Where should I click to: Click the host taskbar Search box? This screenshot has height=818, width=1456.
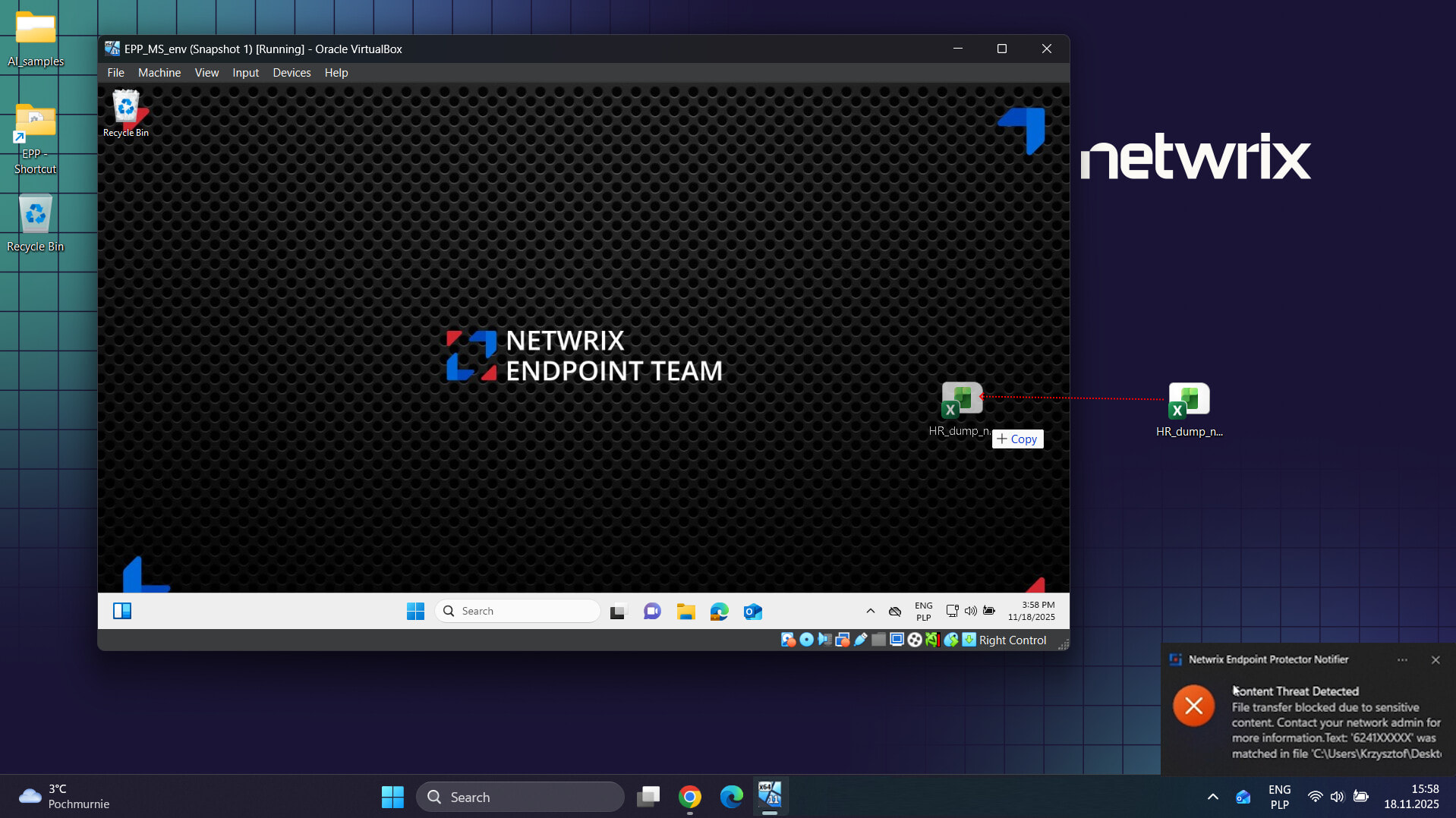click(x=521, y=797)
